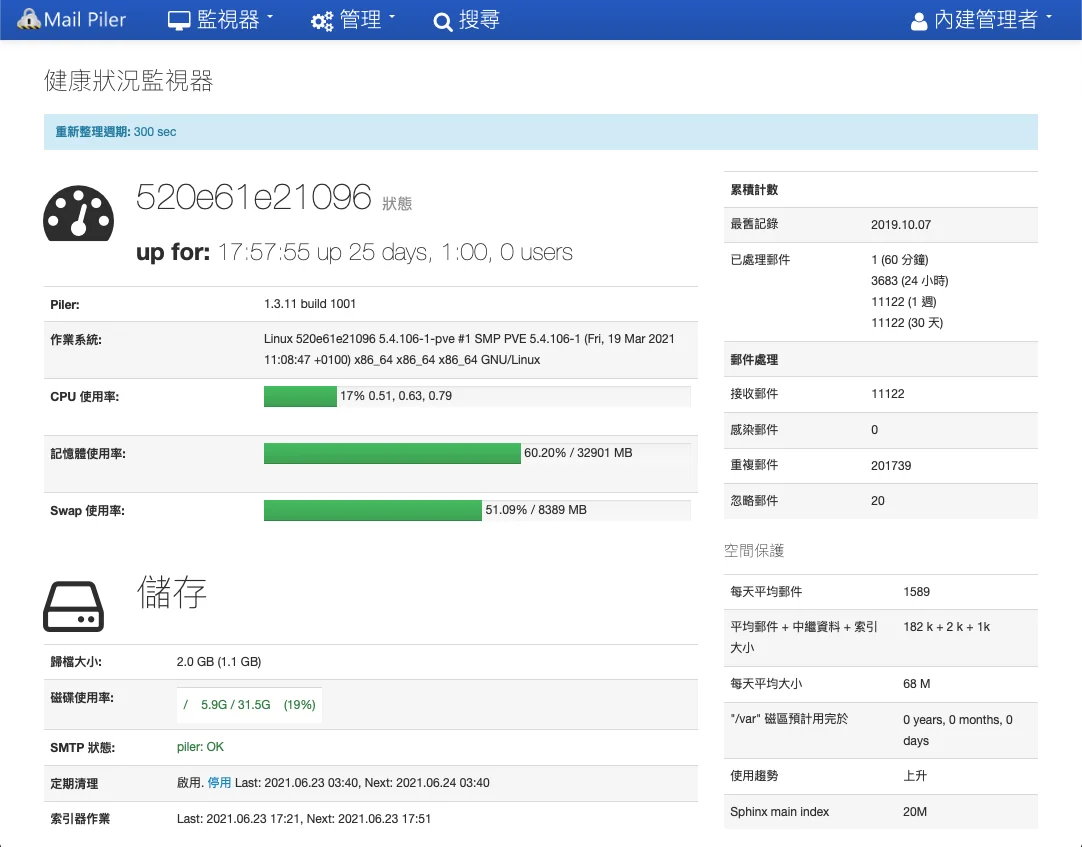Viewport: 1082px width, 847px height.
Task: Click the hard drive icon beside 儲存
Action: (73, 606)
